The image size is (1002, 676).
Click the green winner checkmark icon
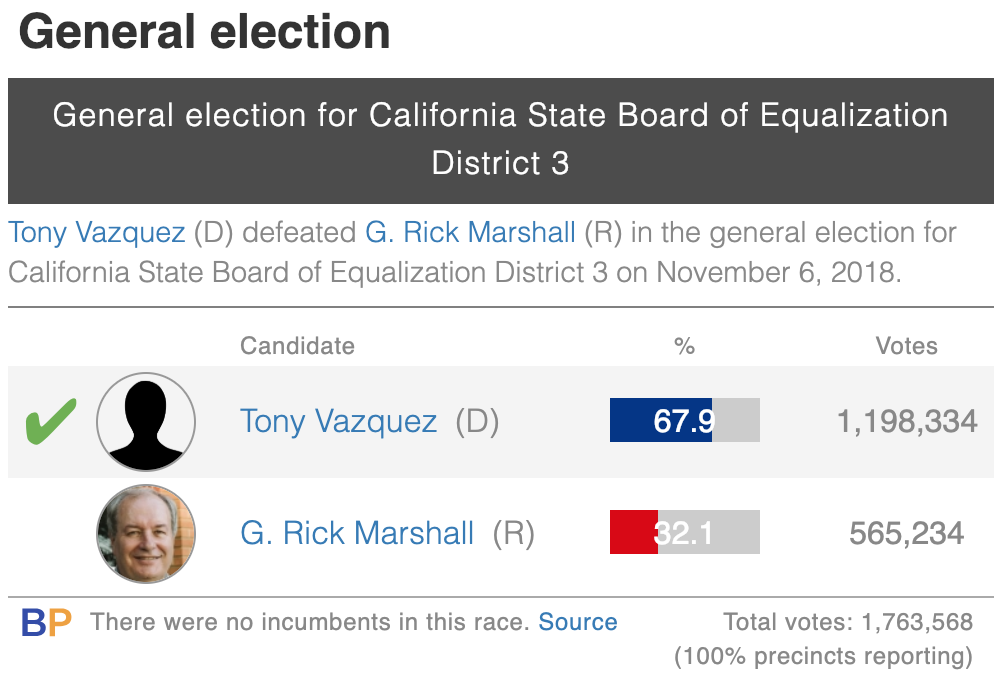click(50, 421)
